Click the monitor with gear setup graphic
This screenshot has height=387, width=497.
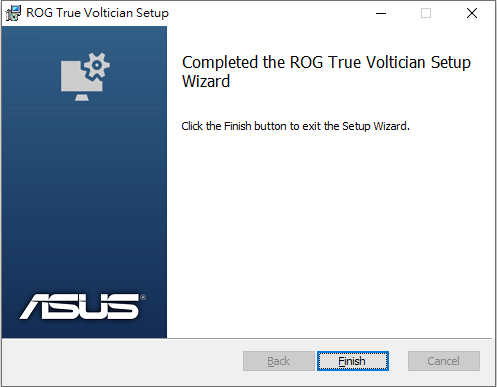coord(85,77)
